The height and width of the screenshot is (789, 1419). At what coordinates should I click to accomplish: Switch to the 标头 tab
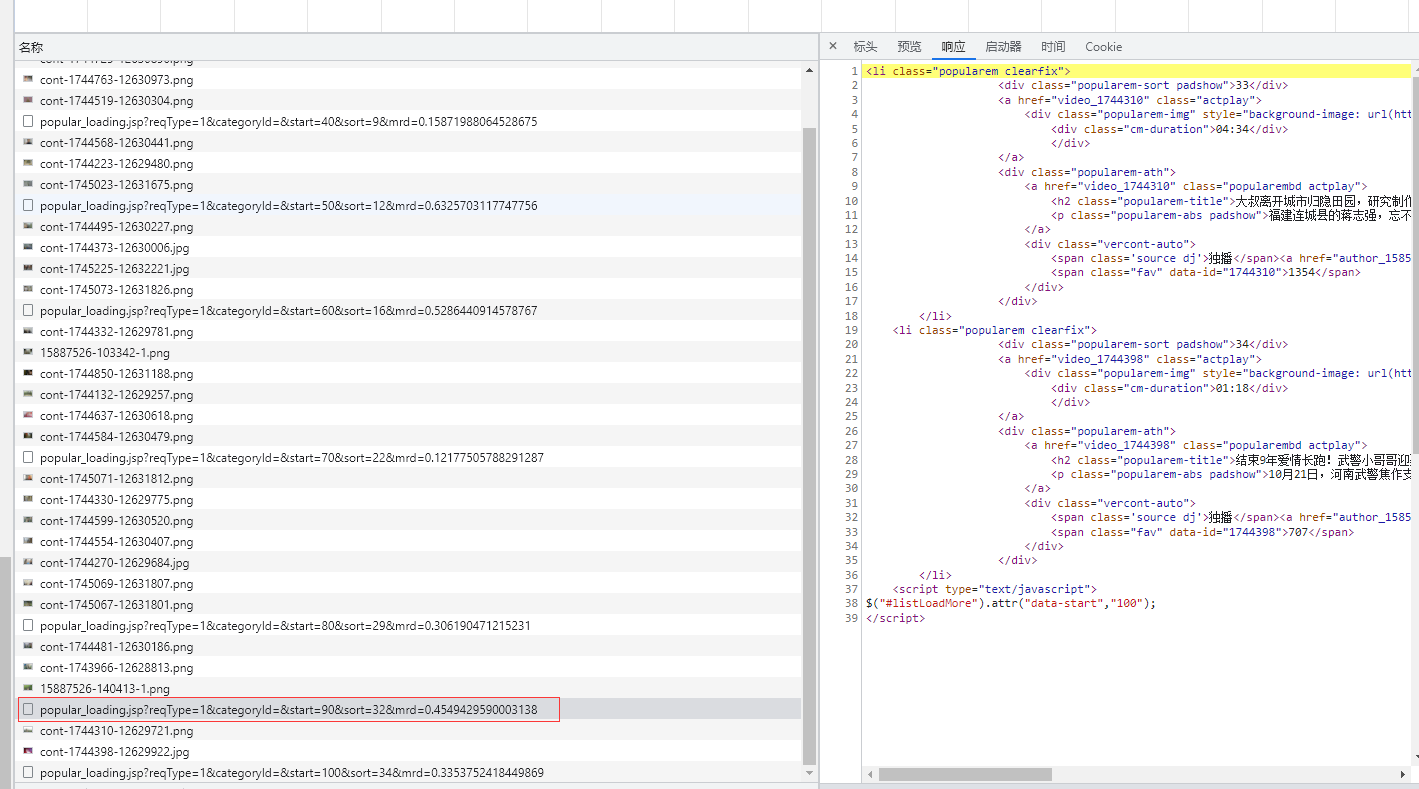[865, 47]
